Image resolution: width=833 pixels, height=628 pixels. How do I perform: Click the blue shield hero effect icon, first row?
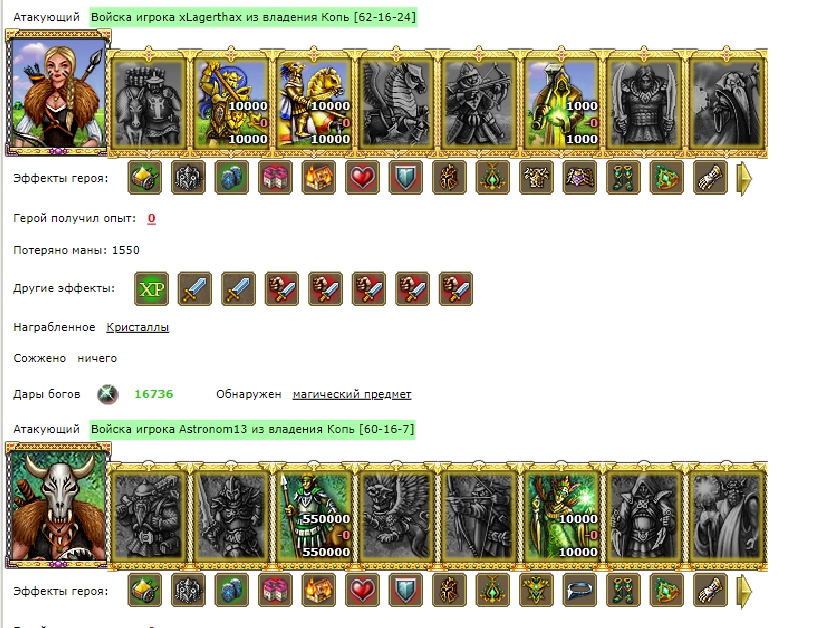click(406, 177)
